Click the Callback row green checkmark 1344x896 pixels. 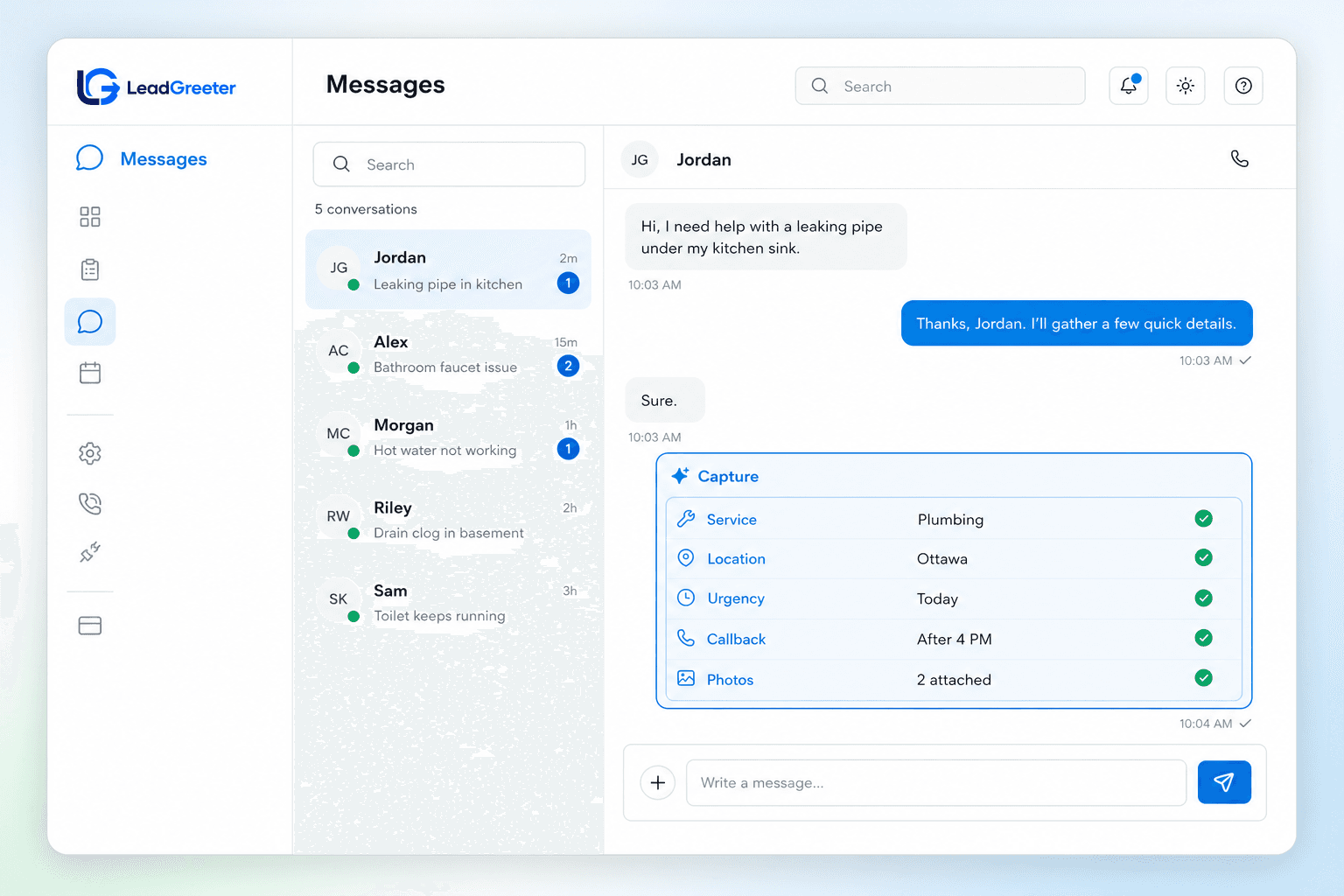[1204, 638]
